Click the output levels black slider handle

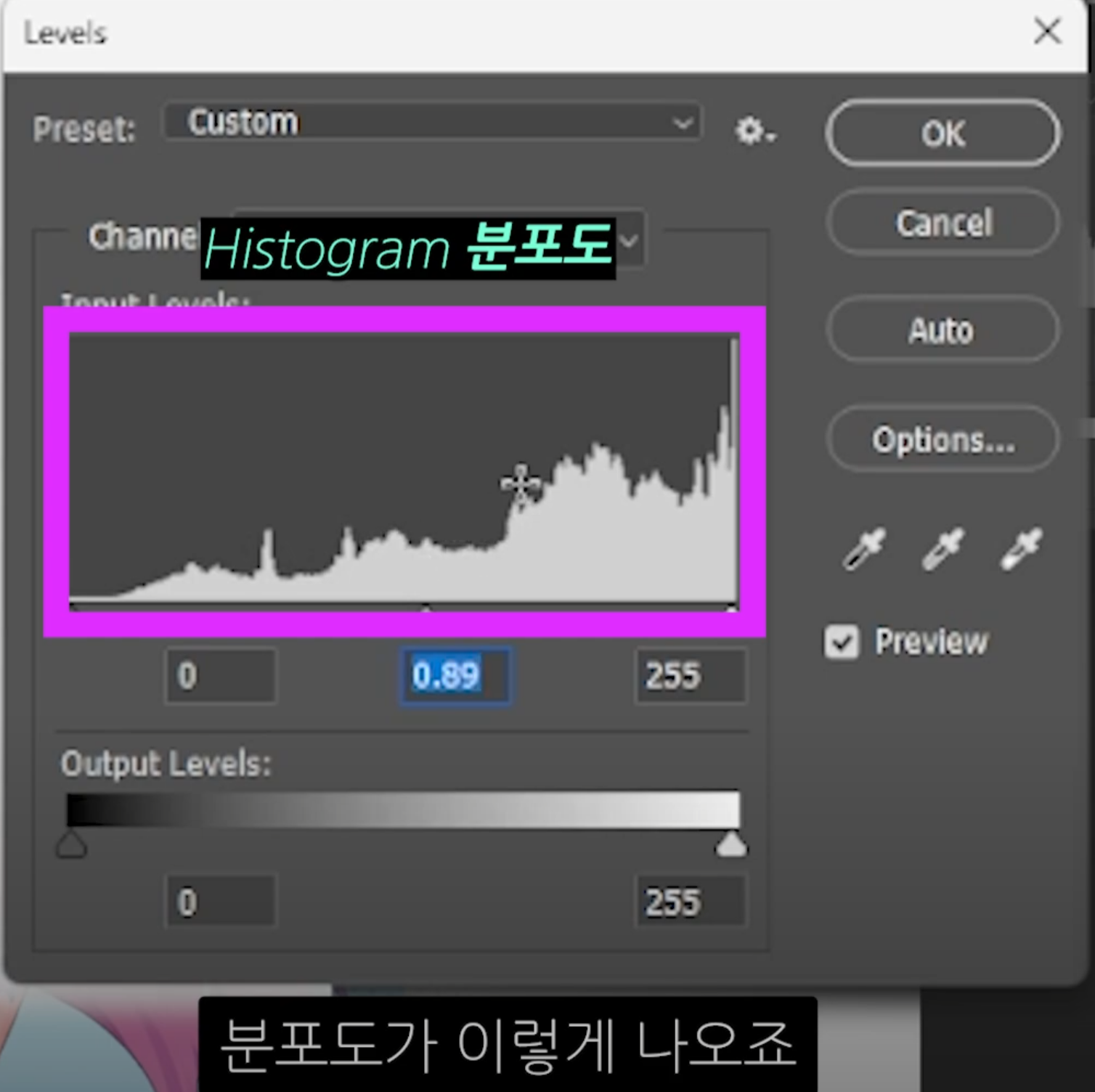pos(71,845)
